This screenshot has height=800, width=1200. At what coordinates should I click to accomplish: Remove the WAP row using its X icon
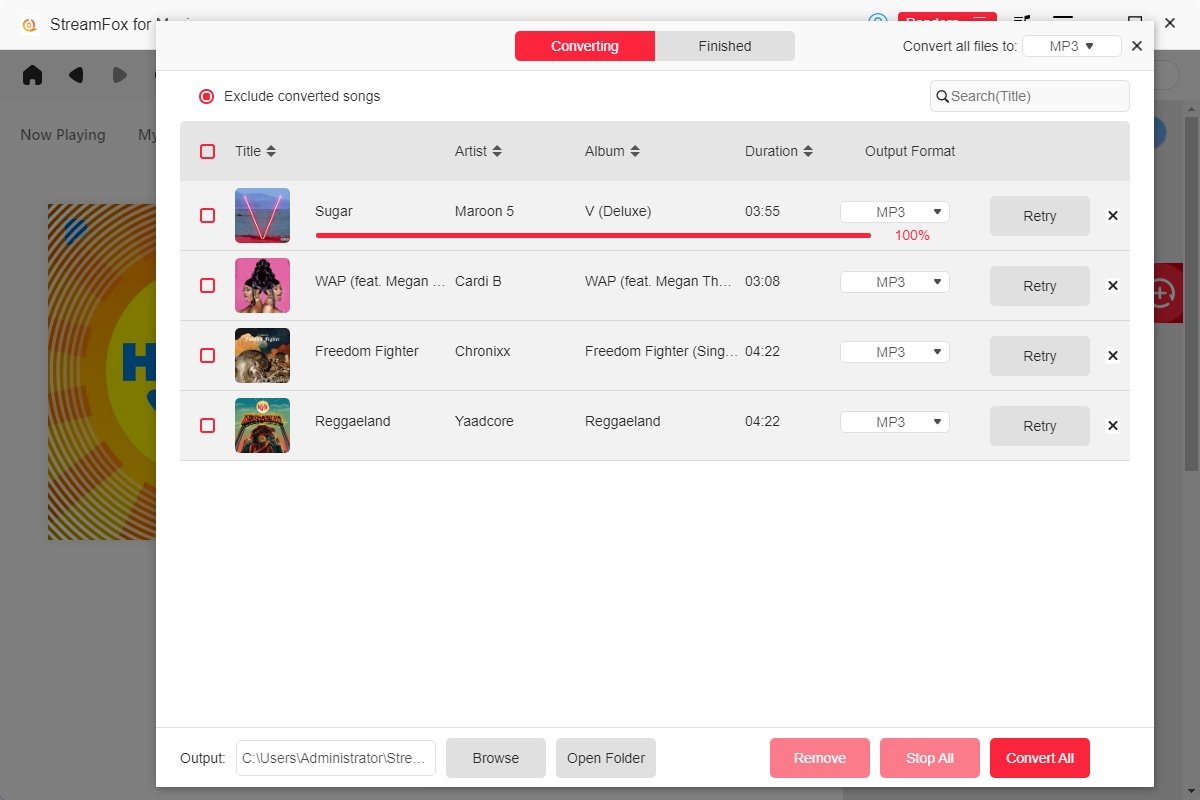(1113, 286)
